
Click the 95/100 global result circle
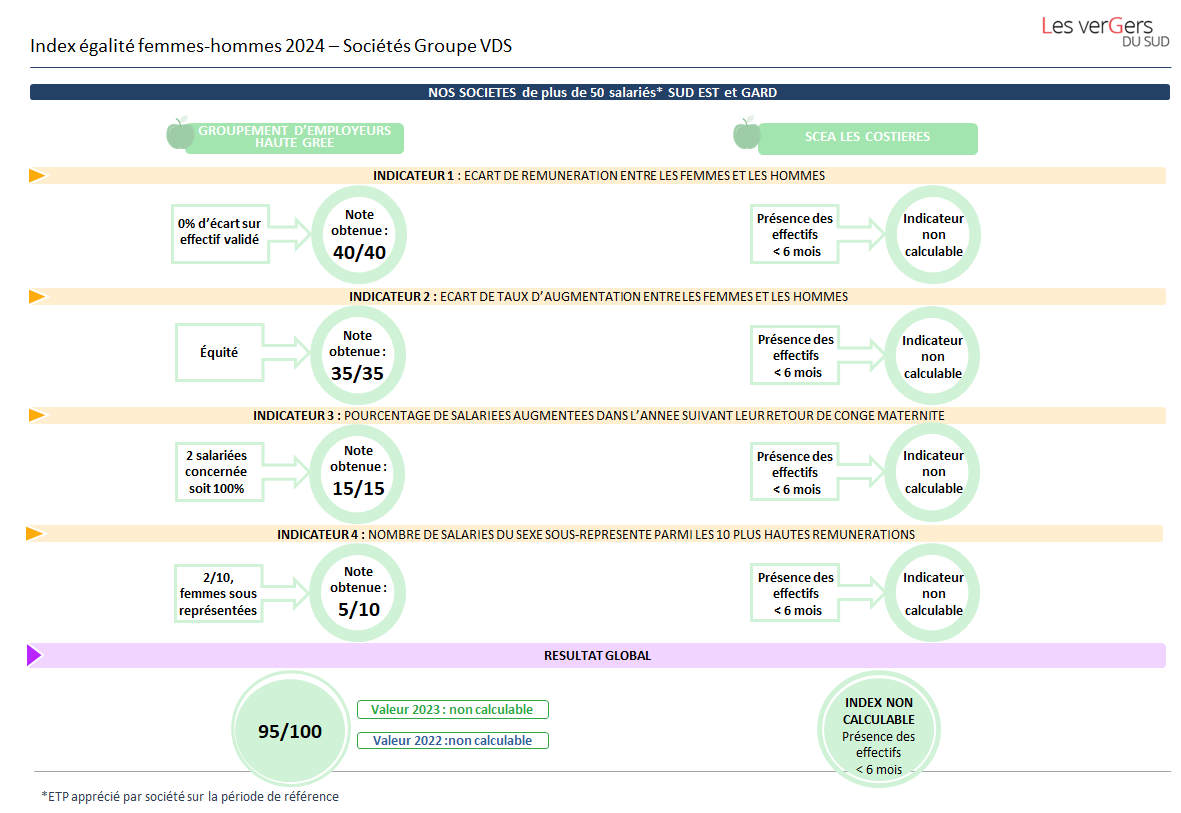point(290,730)
